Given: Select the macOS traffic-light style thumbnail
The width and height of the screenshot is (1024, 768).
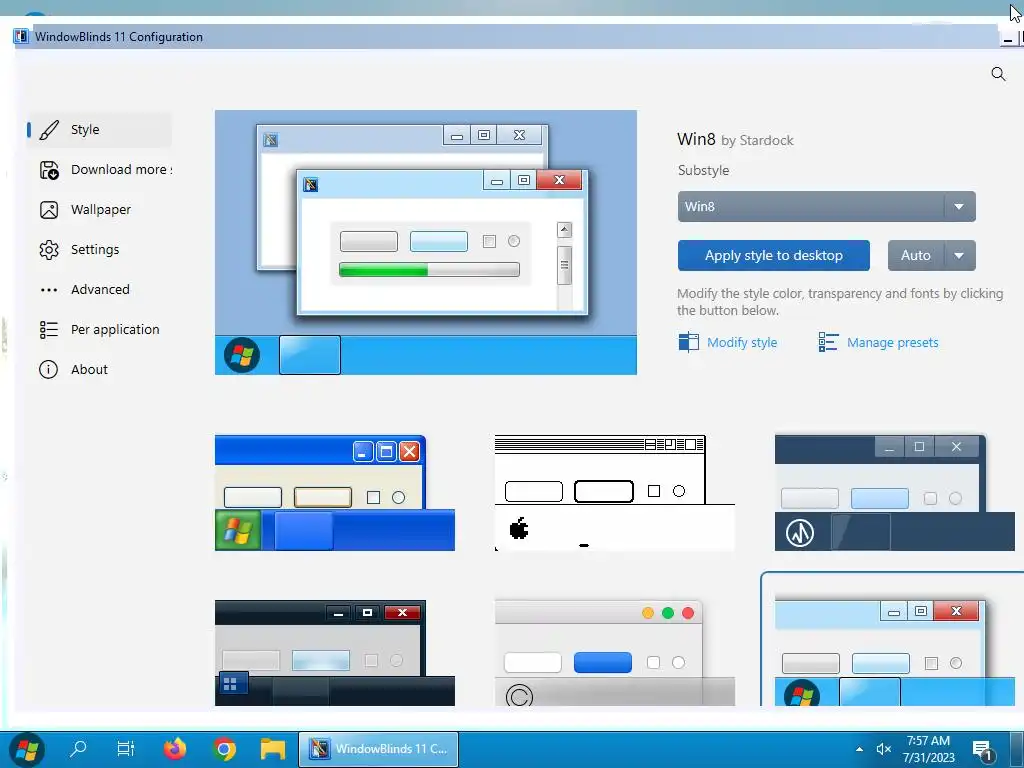Looking at the screenshot, I should click(x=615, y=653).
